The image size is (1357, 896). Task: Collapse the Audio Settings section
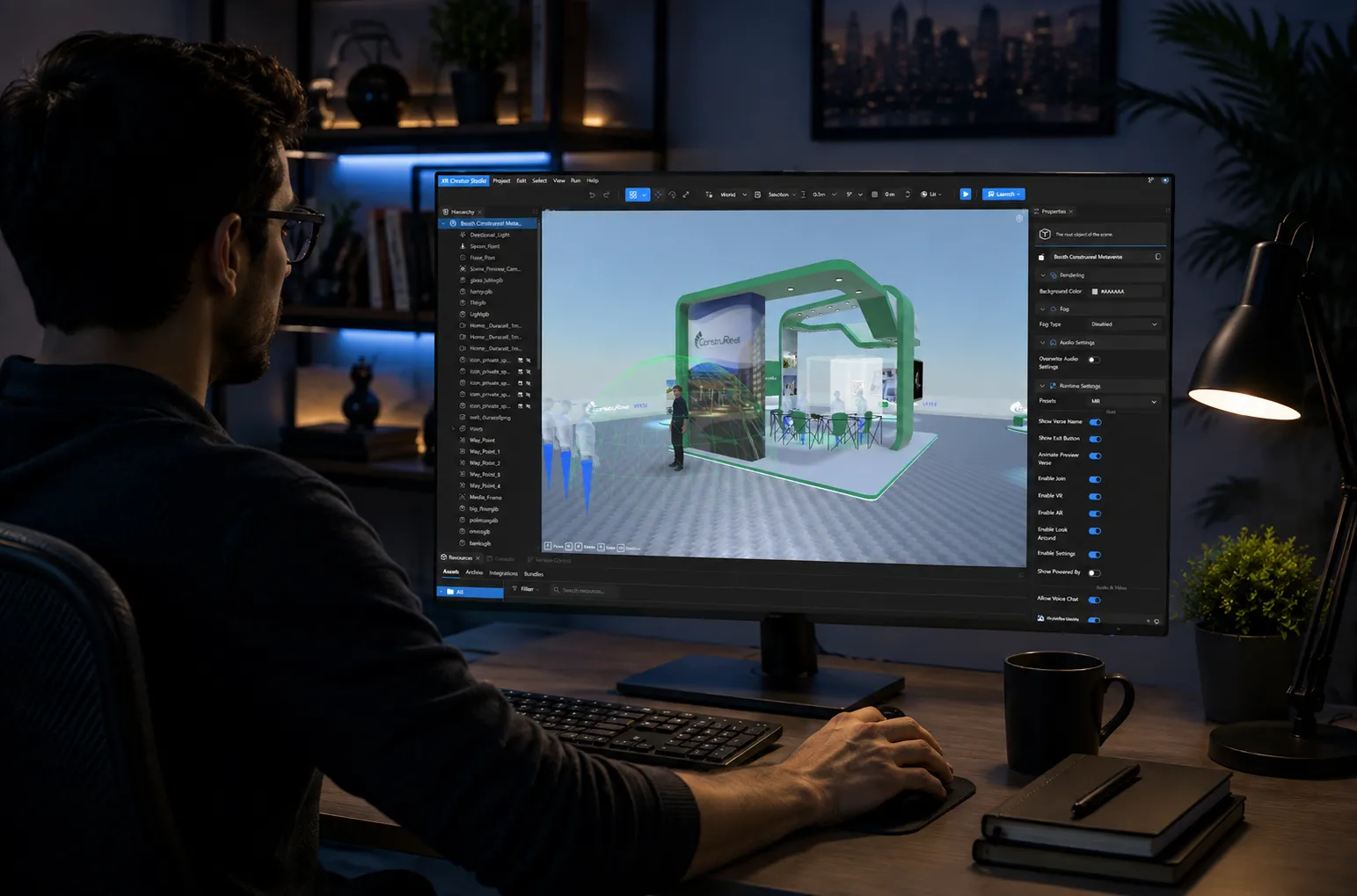point(1043,342)
